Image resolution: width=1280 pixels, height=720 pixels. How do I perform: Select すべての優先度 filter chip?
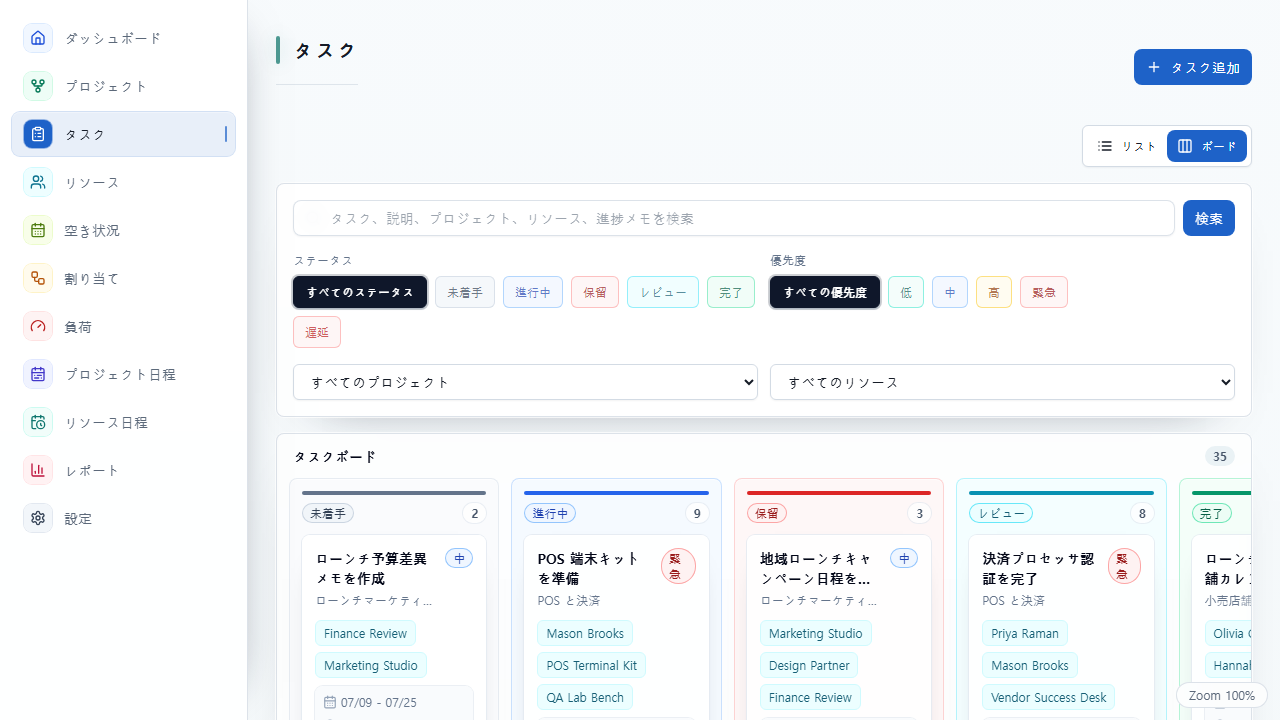click(825, 292)
